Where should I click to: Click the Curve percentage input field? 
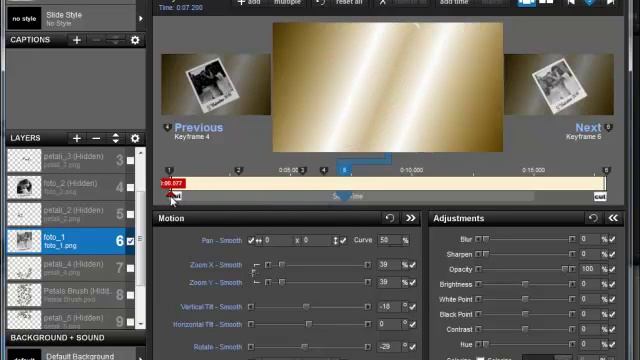pyautogui.click(x=389, y=240)
